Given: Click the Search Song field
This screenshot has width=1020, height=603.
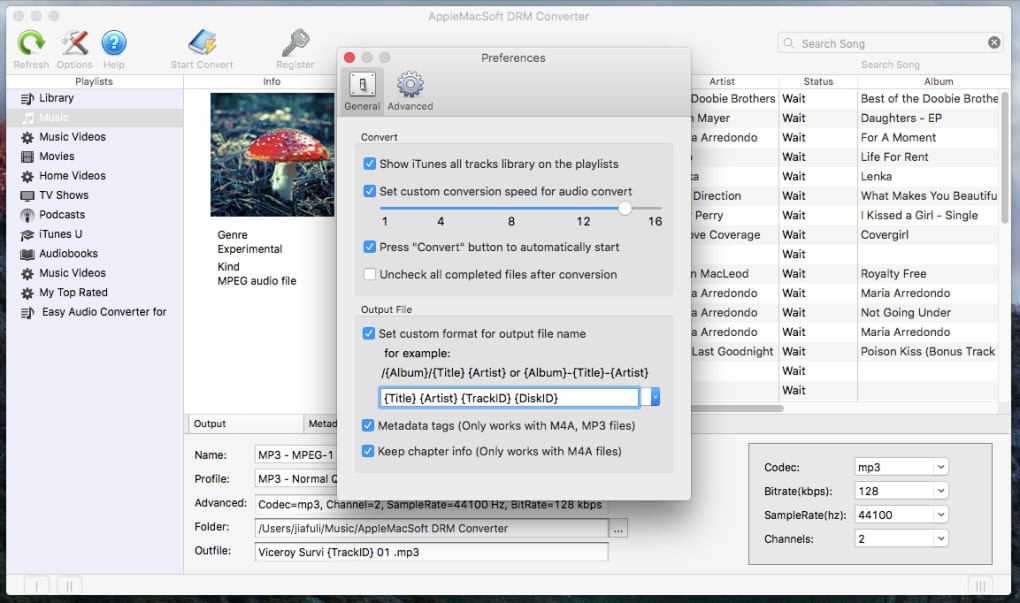Looking at the screenshot, I should [x=891, y=43].
